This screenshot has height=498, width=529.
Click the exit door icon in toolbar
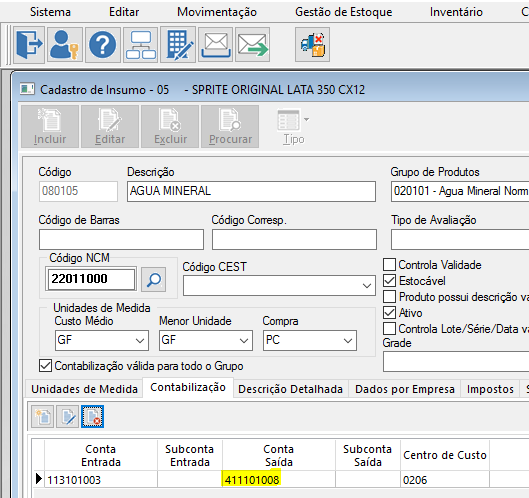point(29,45)
